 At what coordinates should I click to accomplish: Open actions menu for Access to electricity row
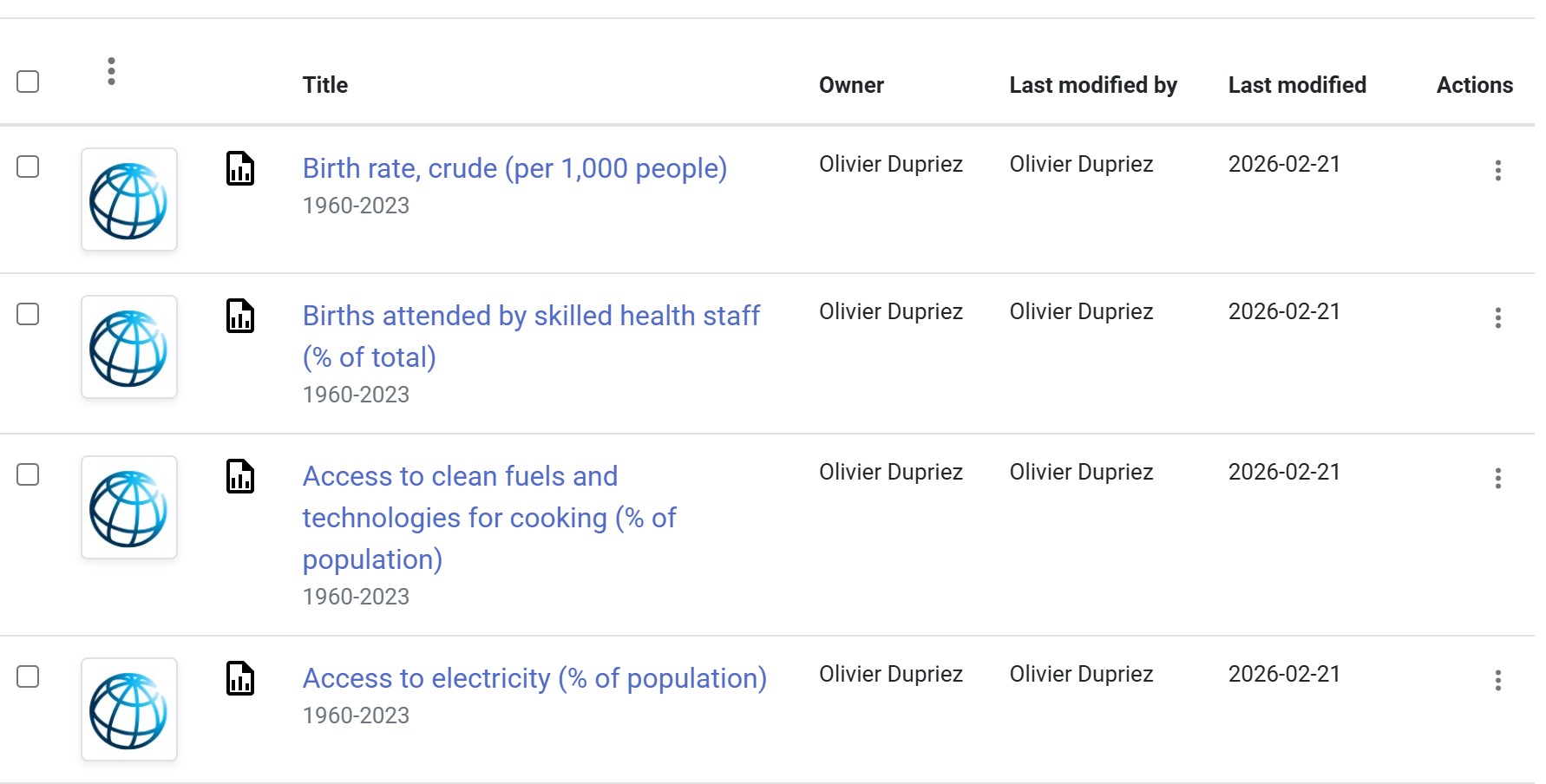pos(1497,680)
